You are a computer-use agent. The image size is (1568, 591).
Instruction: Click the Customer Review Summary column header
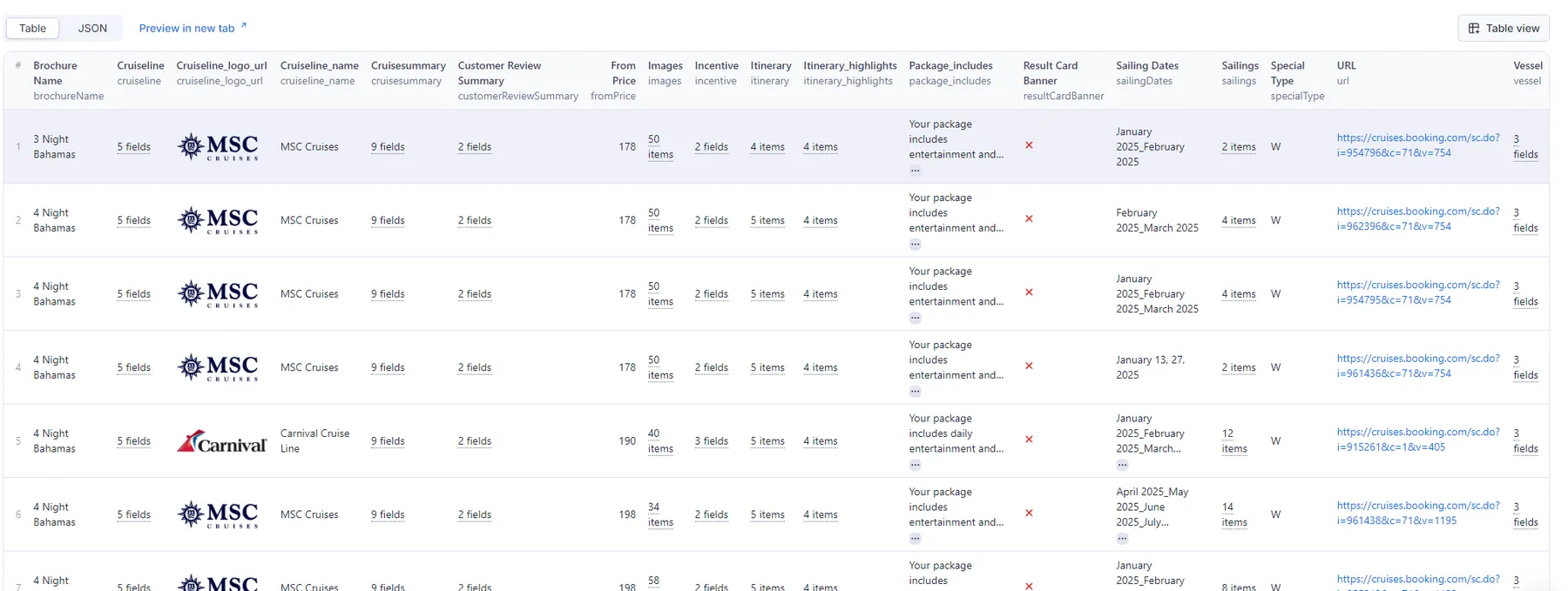(518, 81)
